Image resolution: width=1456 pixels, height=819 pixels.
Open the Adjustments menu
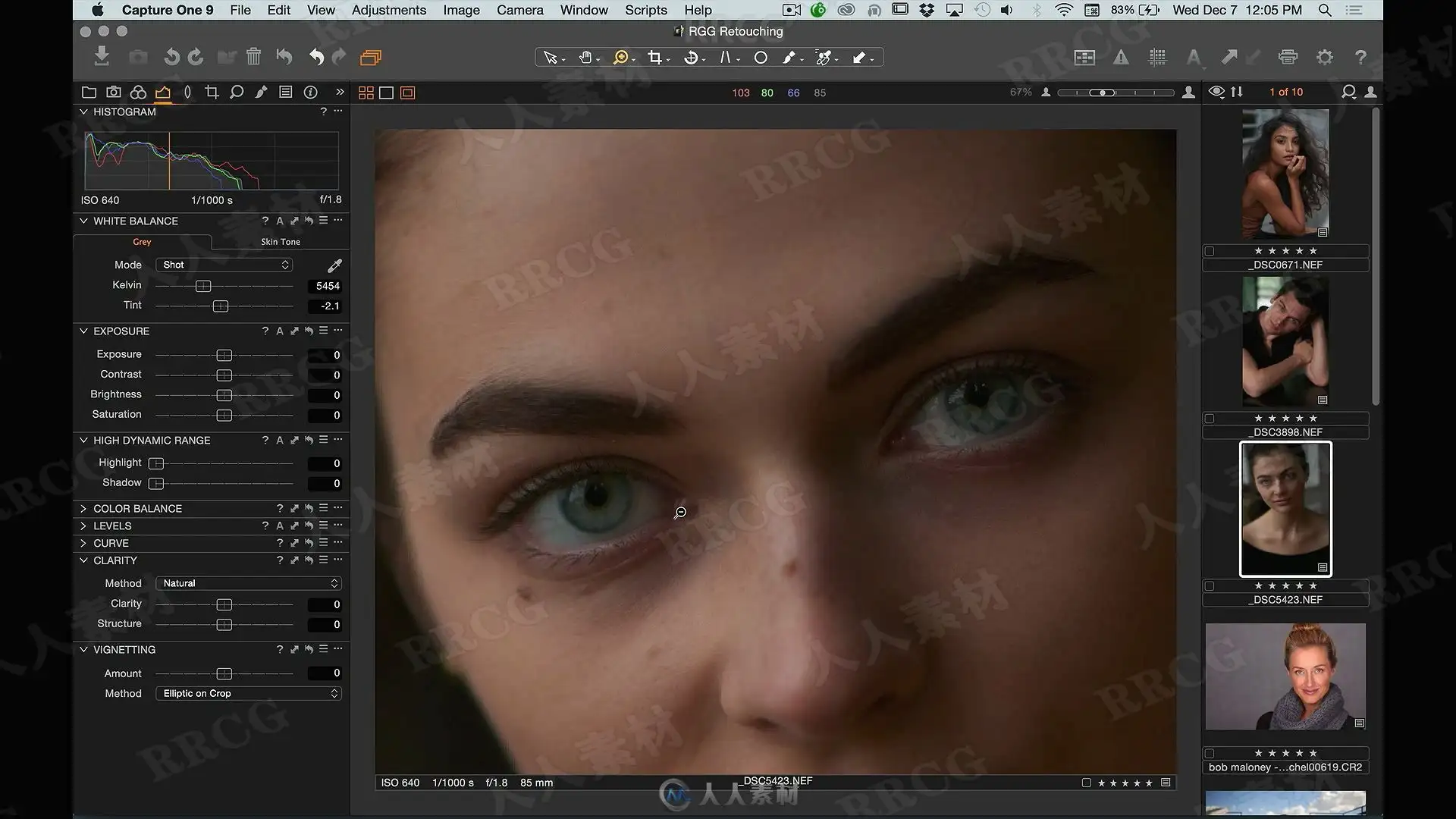[x=389, y=10]
